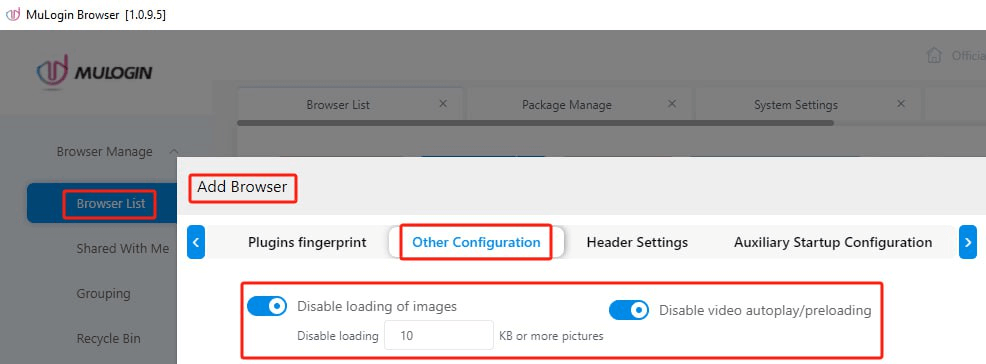Close the Browser List tab
Image resolution: width=986 pixels, height=364 pixels.
point(443,104)
